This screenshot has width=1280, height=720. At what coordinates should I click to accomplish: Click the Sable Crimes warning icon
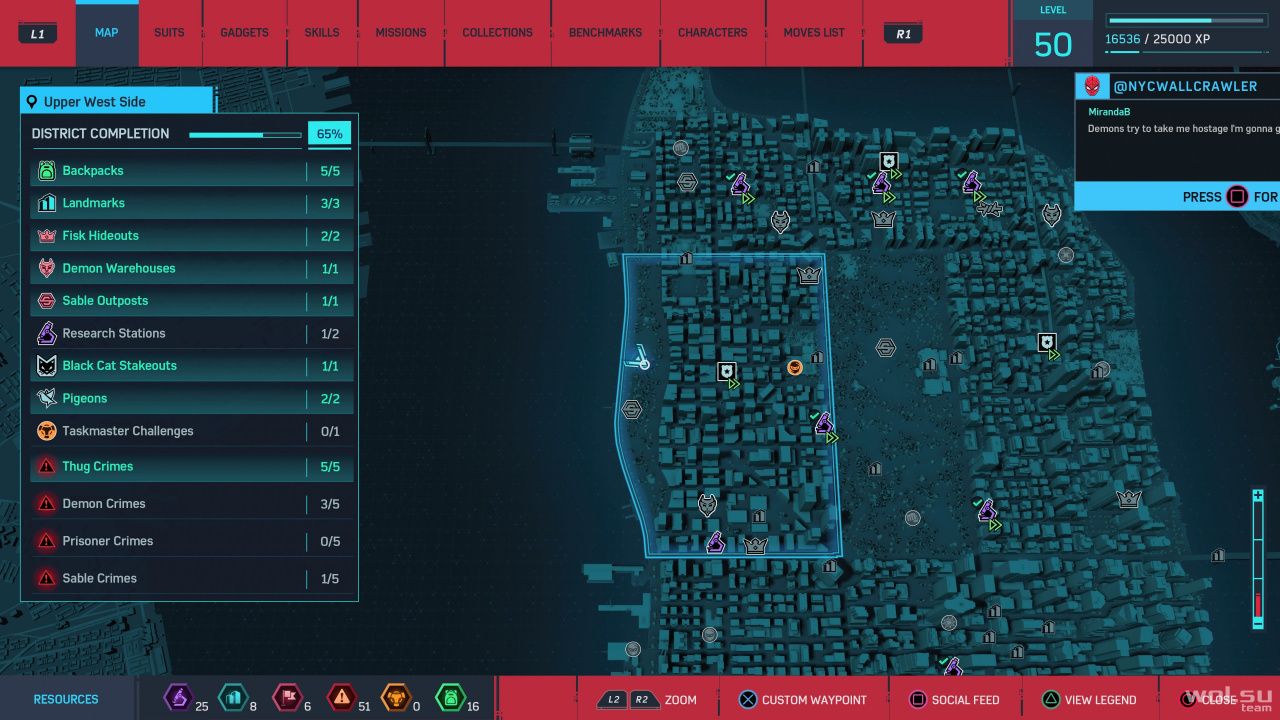46,578
